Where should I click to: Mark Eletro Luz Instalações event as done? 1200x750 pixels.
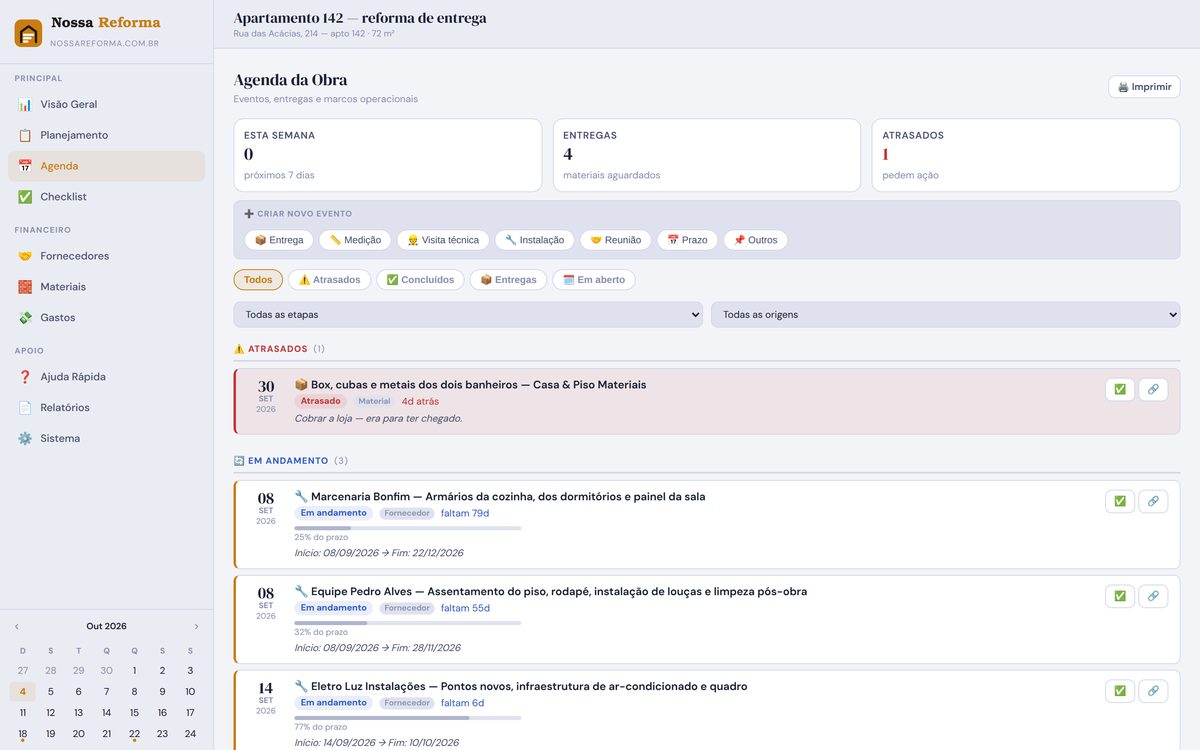(x=1120, y=691)
